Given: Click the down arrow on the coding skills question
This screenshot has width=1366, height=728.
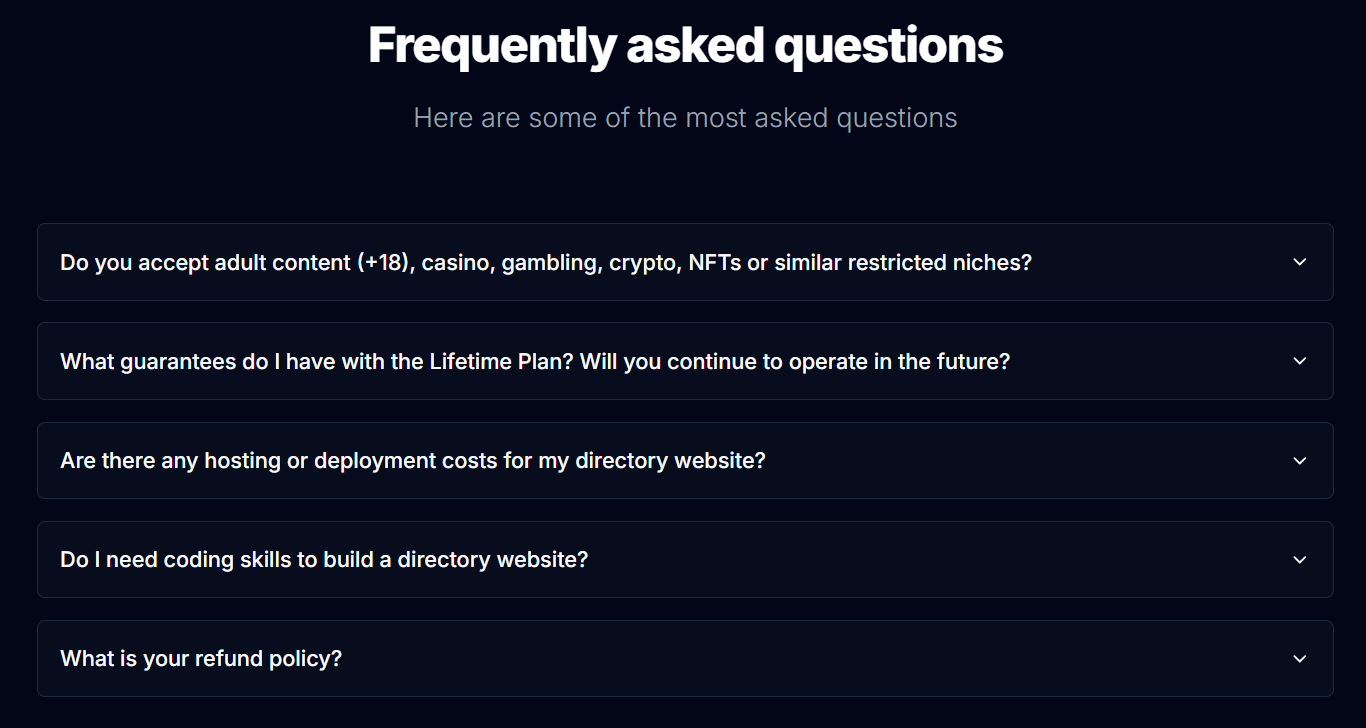Looking at the screenshot, I should 1299,560.
